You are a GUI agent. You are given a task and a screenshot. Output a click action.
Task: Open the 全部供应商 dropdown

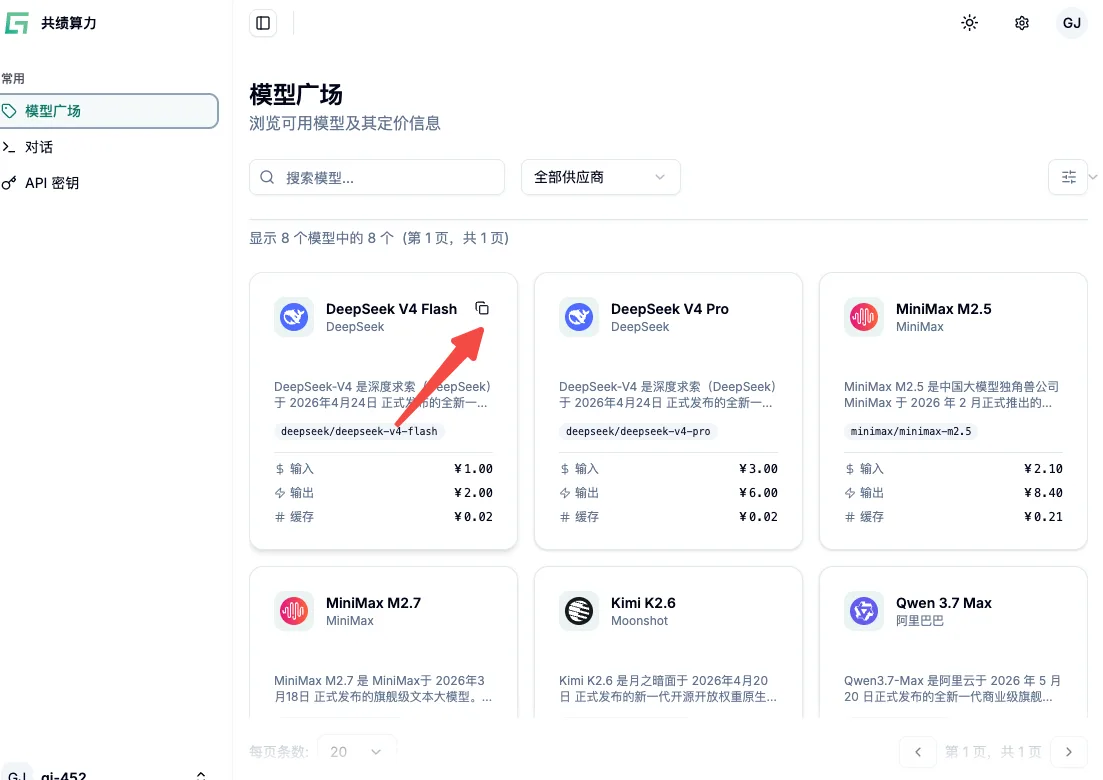pyautogui.click(x=600, y=177)
